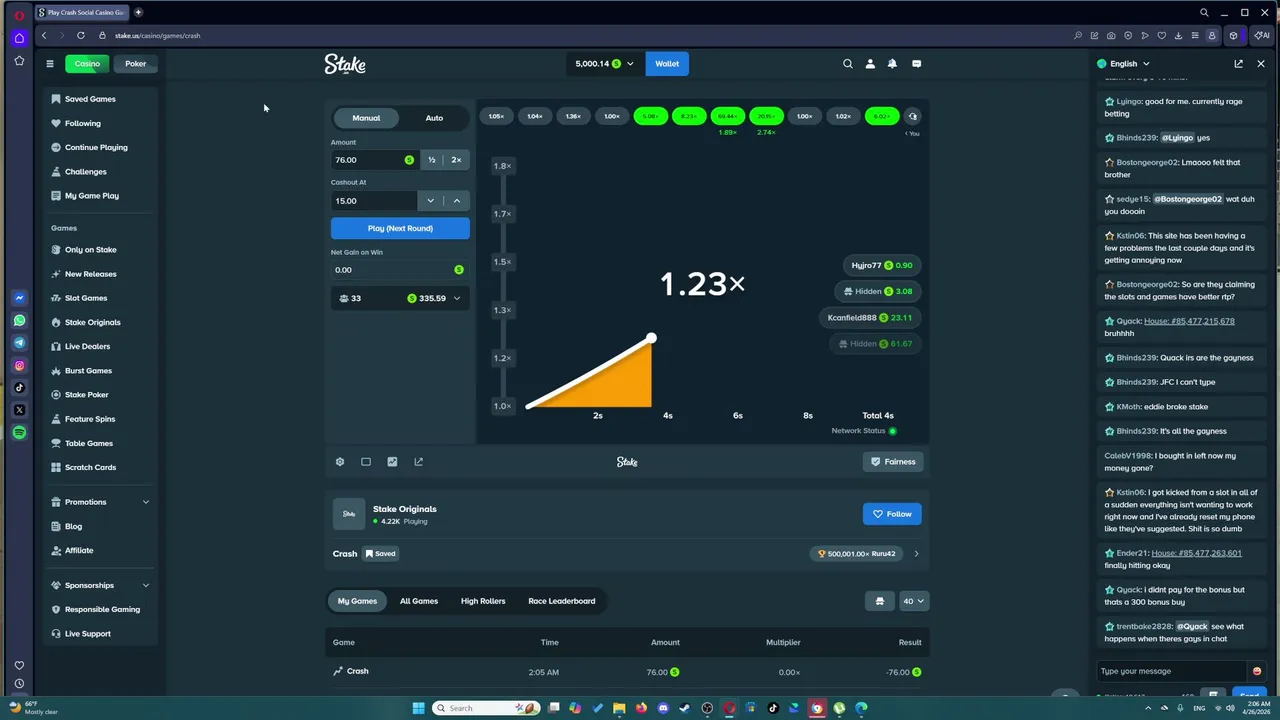Open the user profile icon in the header
The width and height of the screenshot is (1280, 720).
point(870,64)
